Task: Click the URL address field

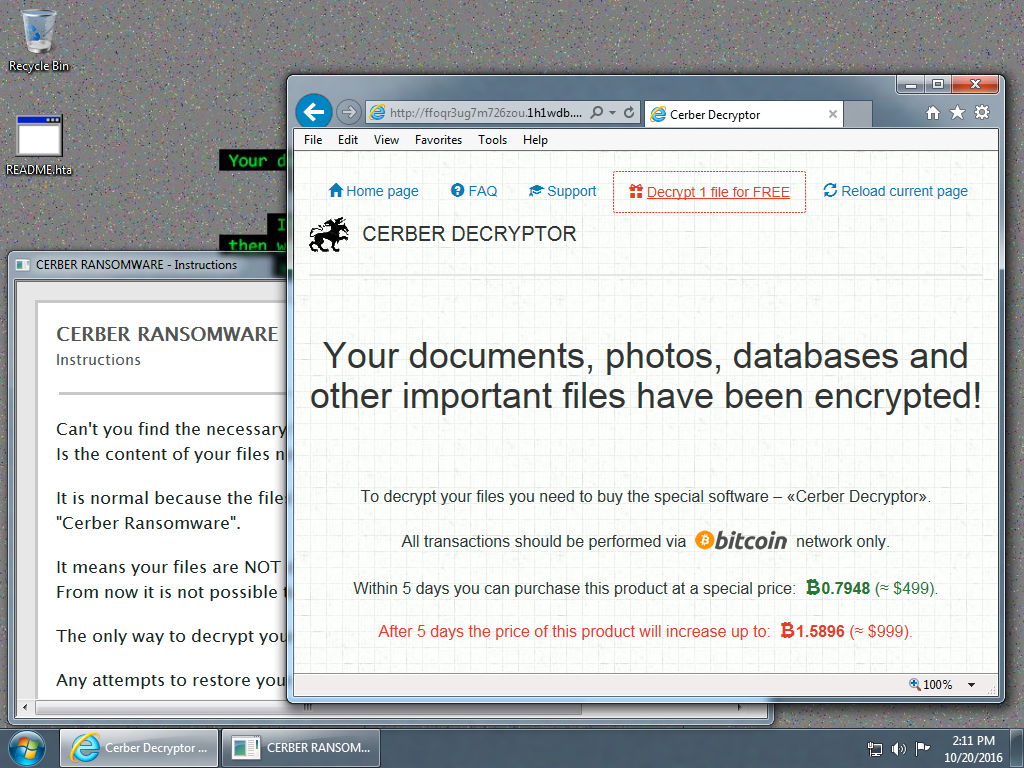Action: click(487, 112)
